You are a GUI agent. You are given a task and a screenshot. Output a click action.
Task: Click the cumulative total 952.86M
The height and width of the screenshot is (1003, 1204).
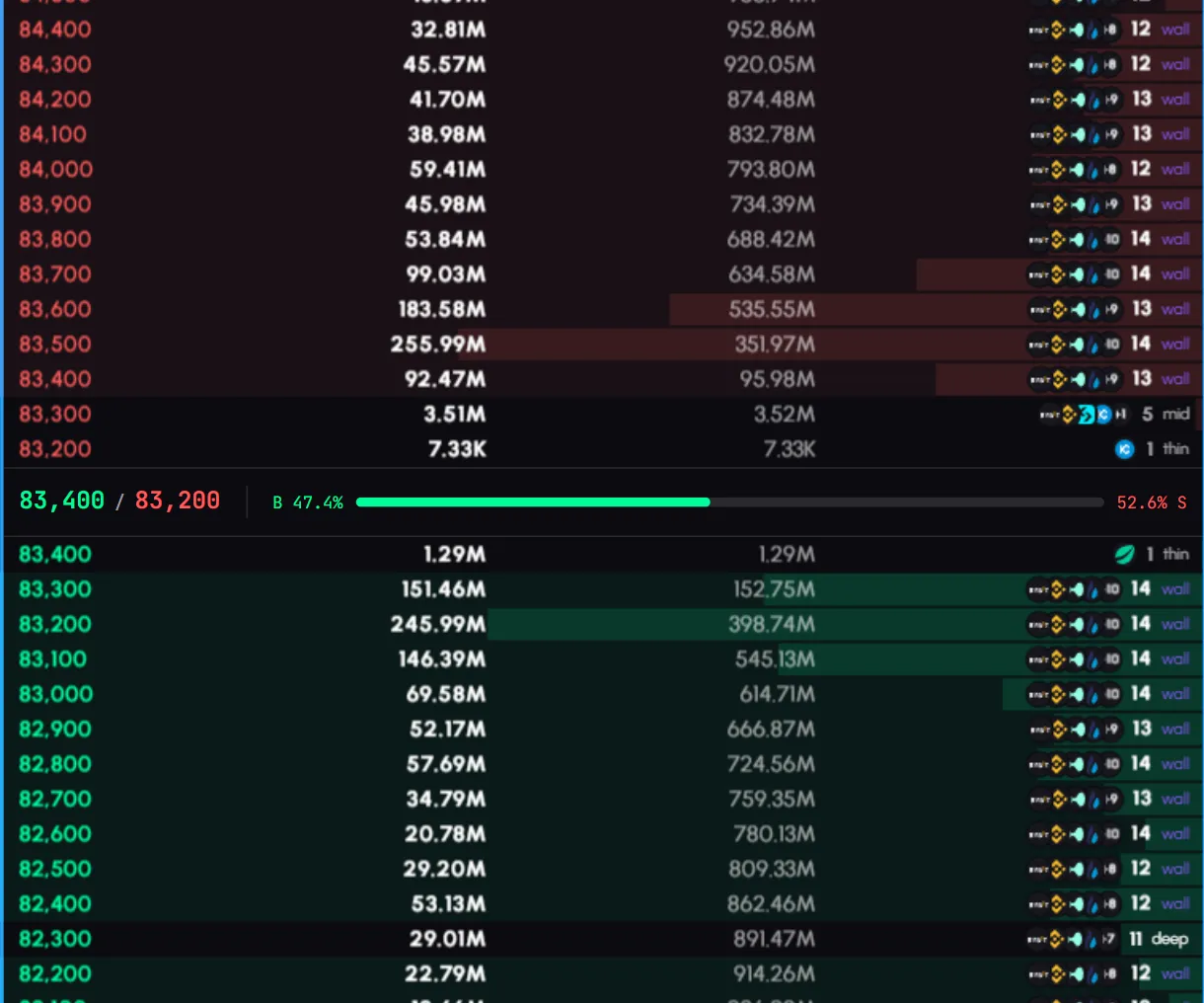coord(771,30)
